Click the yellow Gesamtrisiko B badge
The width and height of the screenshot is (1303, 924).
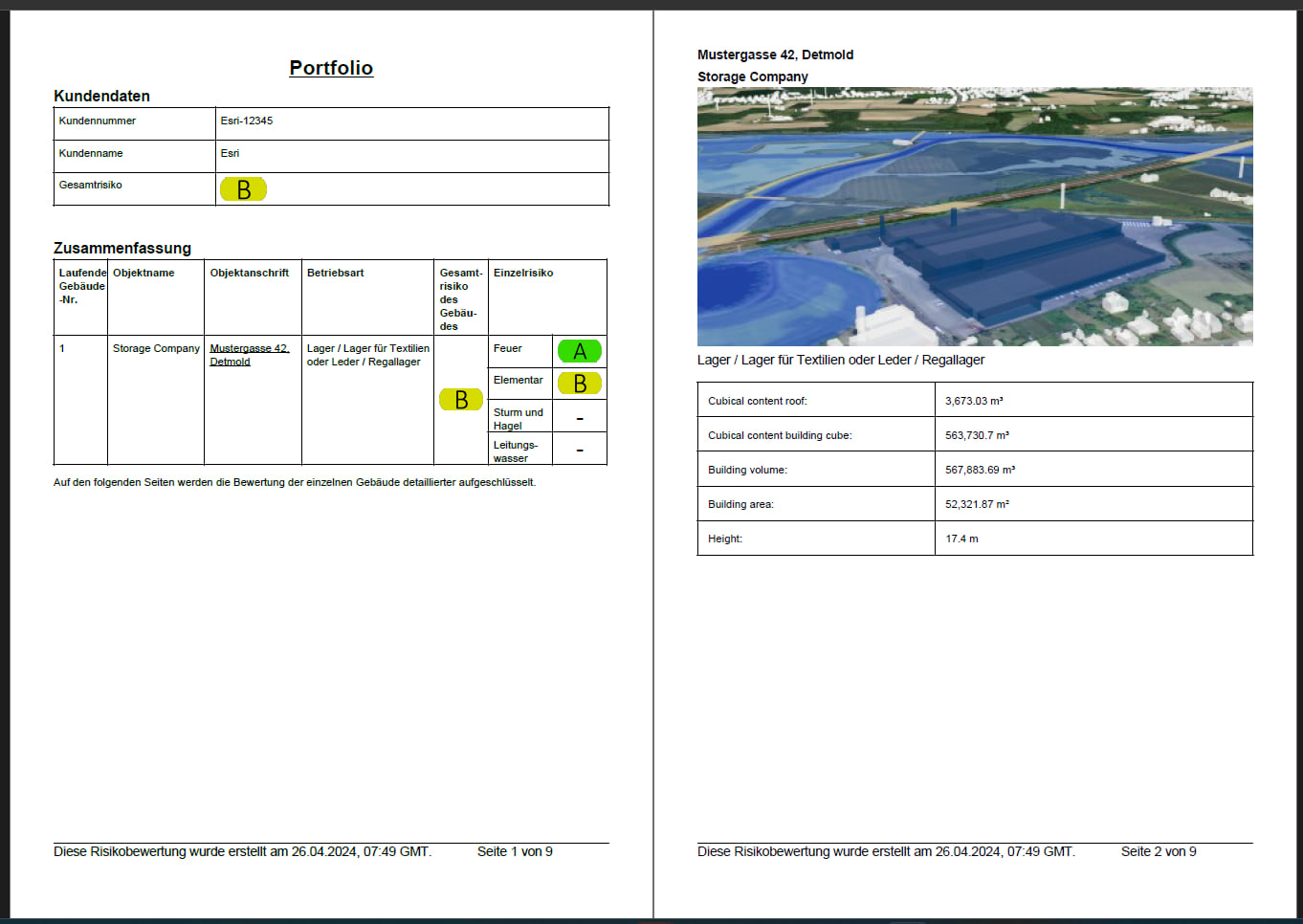[x=243, y=188]
